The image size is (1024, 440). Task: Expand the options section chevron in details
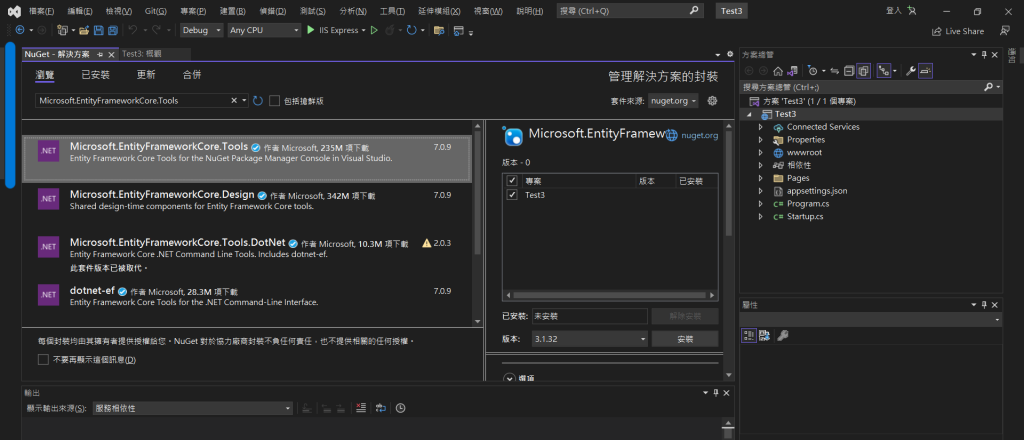point(509,378)
